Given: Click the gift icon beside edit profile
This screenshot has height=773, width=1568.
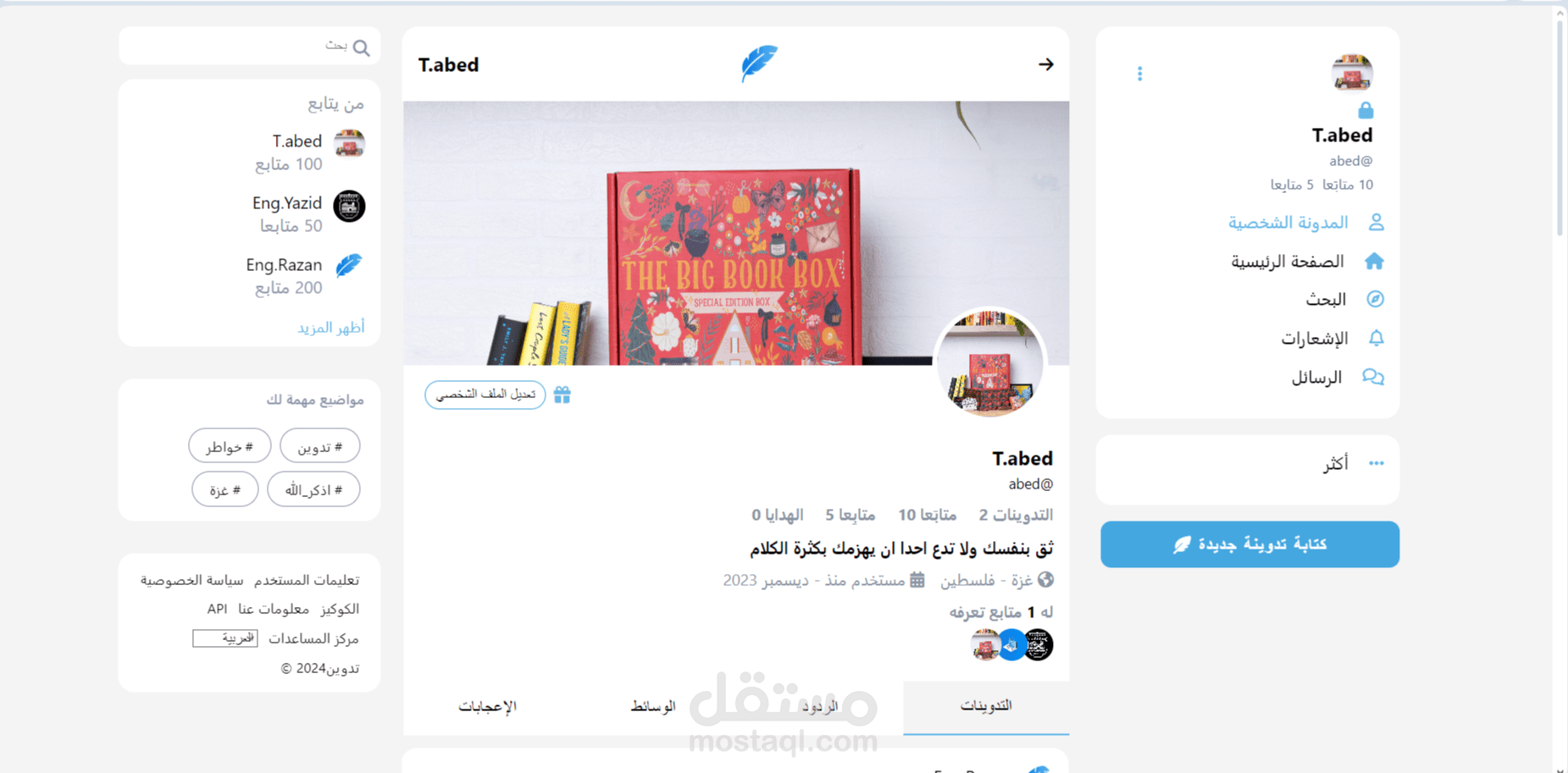Looking at the screenshot, I should point(562,395).
